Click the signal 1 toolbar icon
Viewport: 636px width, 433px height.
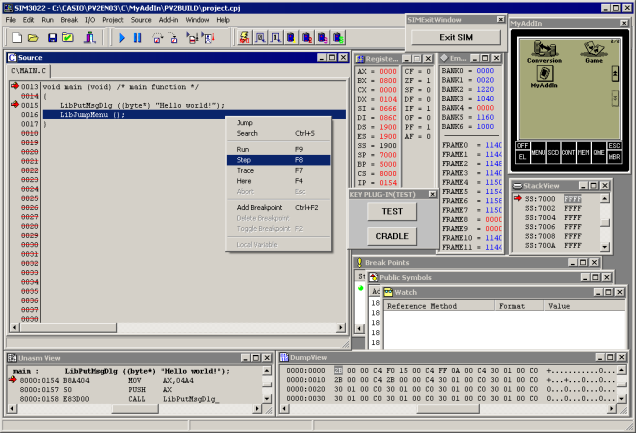tap(275, 38)
